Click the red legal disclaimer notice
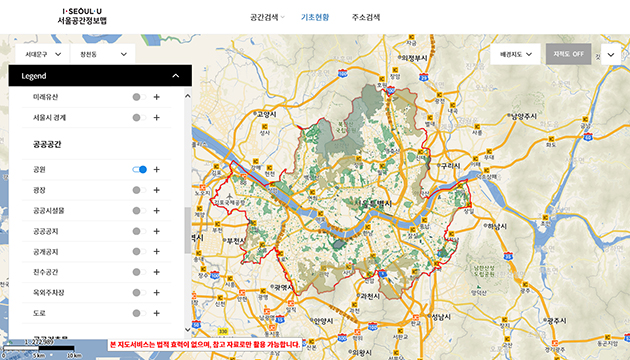 coord(205,345)
